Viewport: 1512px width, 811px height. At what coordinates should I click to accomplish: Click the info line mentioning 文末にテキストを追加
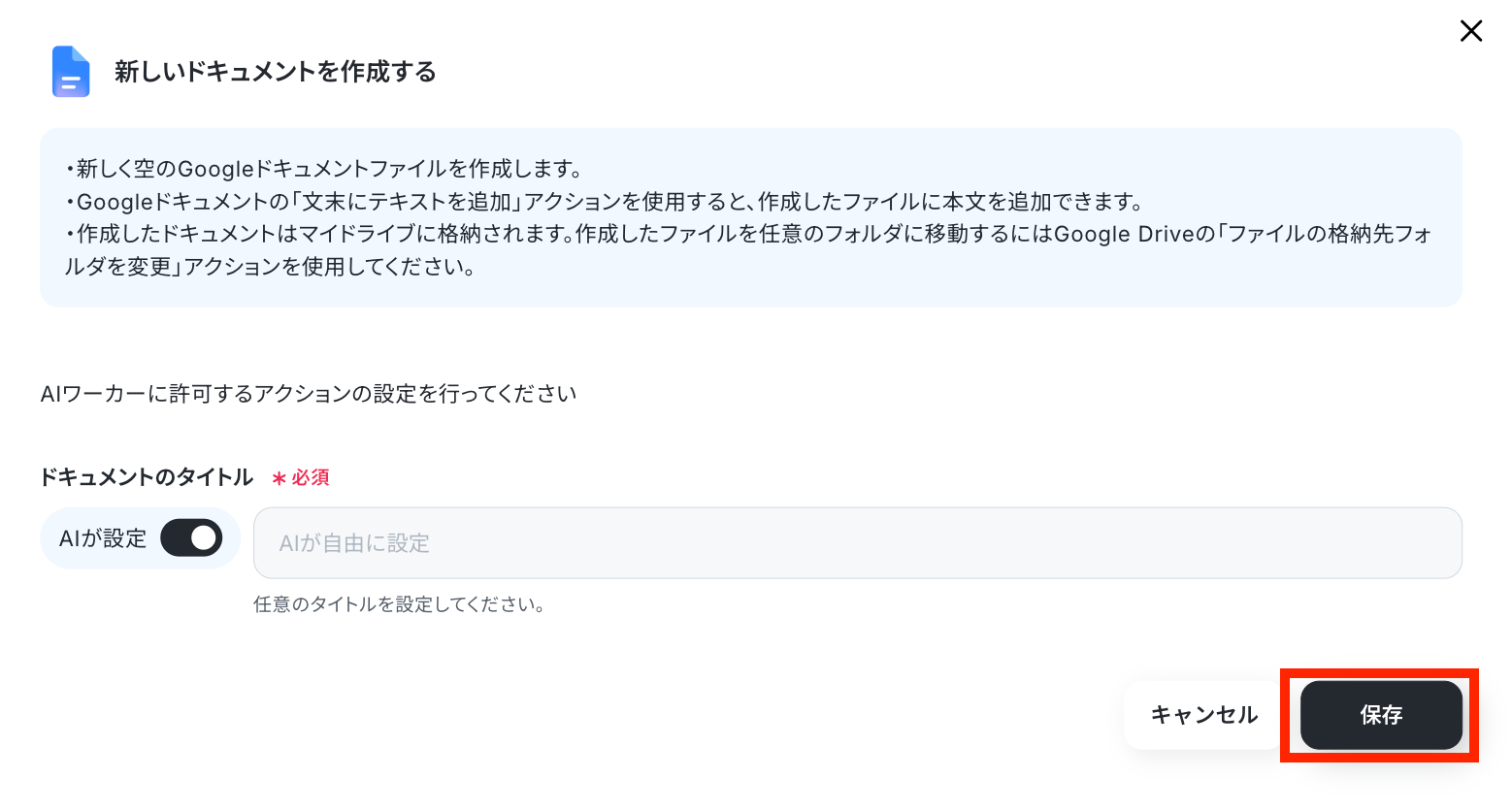click(605, 202)
